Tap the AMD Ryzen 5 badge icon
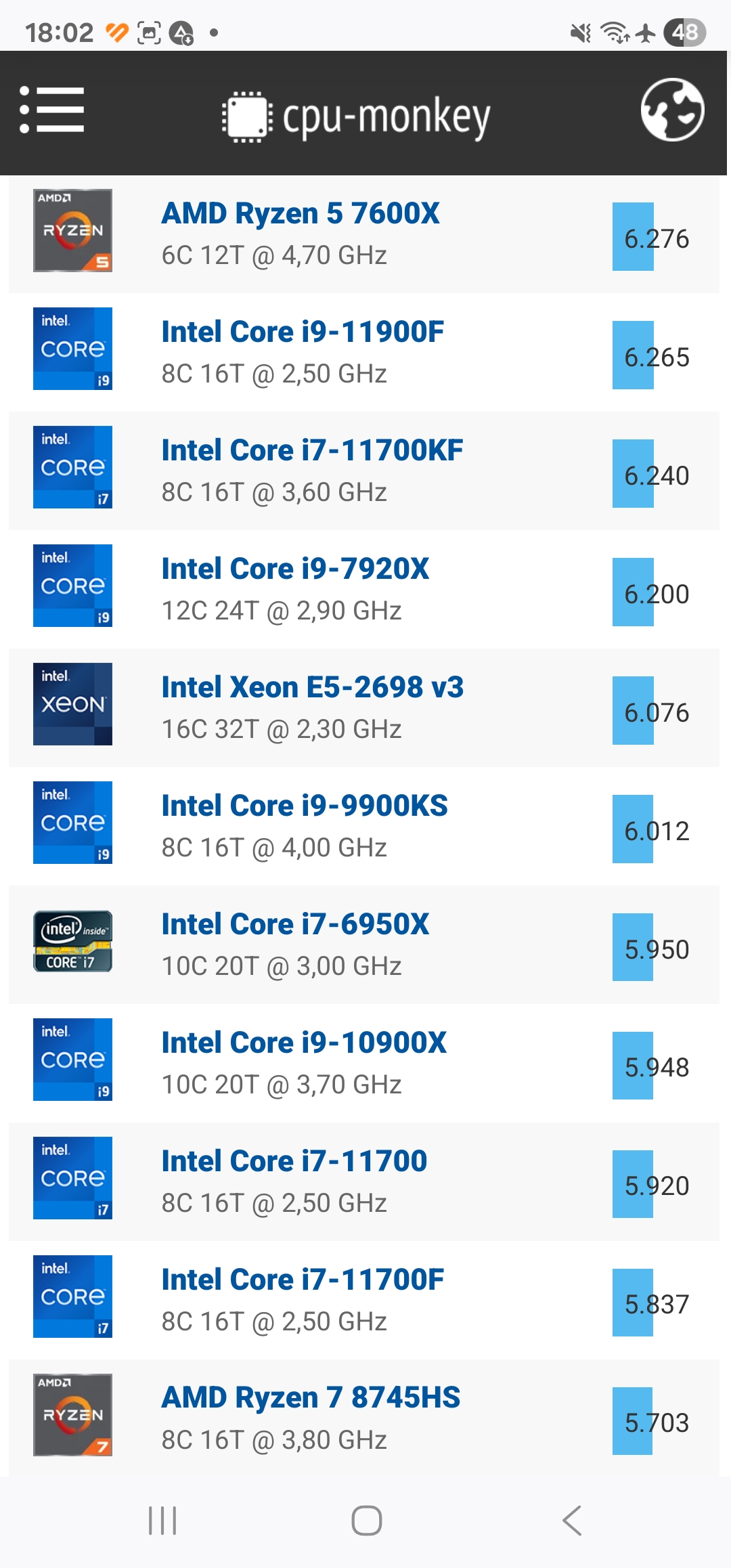This screenshot has width=731, height=1568. click(x=72, y=230)
